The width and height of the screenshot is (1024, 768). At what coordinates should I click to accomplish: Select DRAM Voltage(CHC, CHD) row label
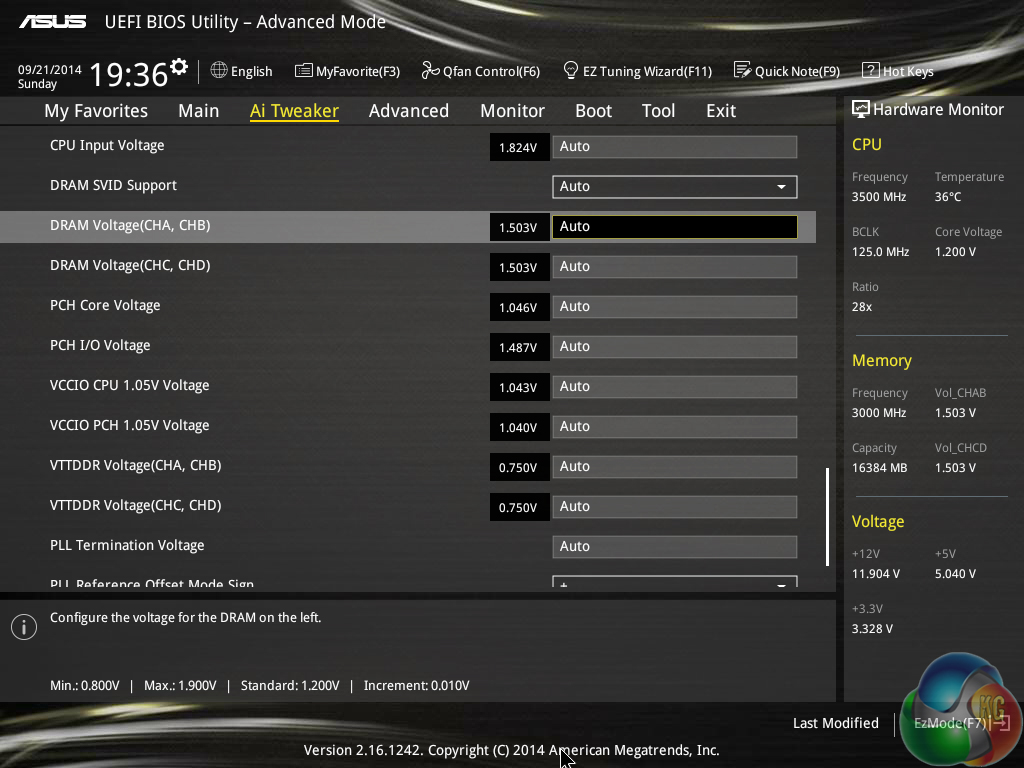(130, 266)
